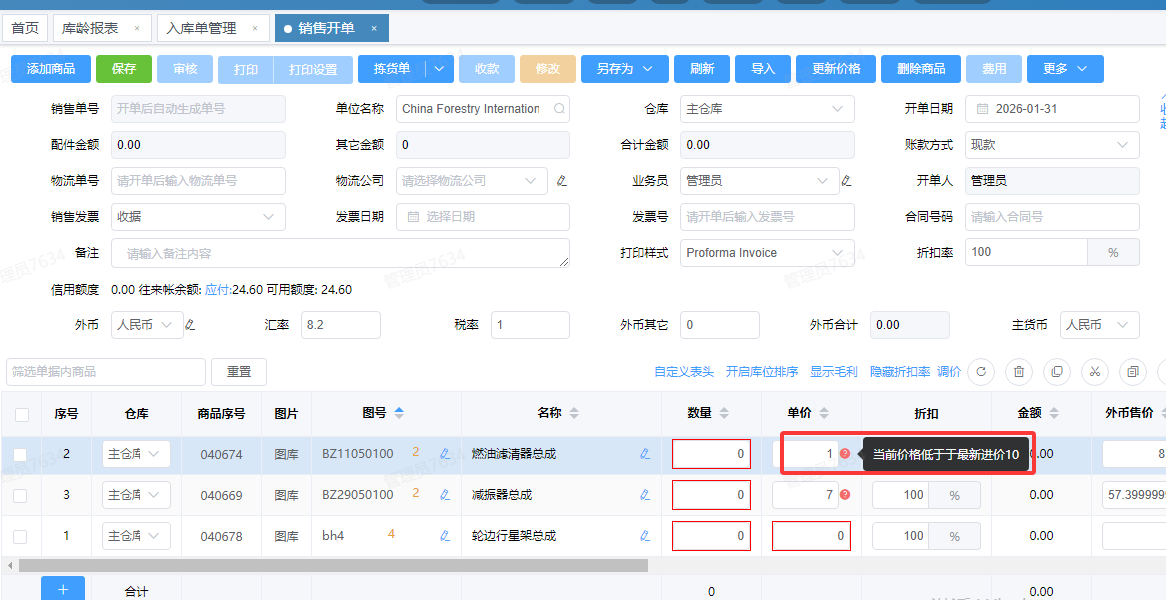This screenshot has width=1166, height=600.
Task: Select the scissors cut icon above the table
Action: [x=1095, y=372]
